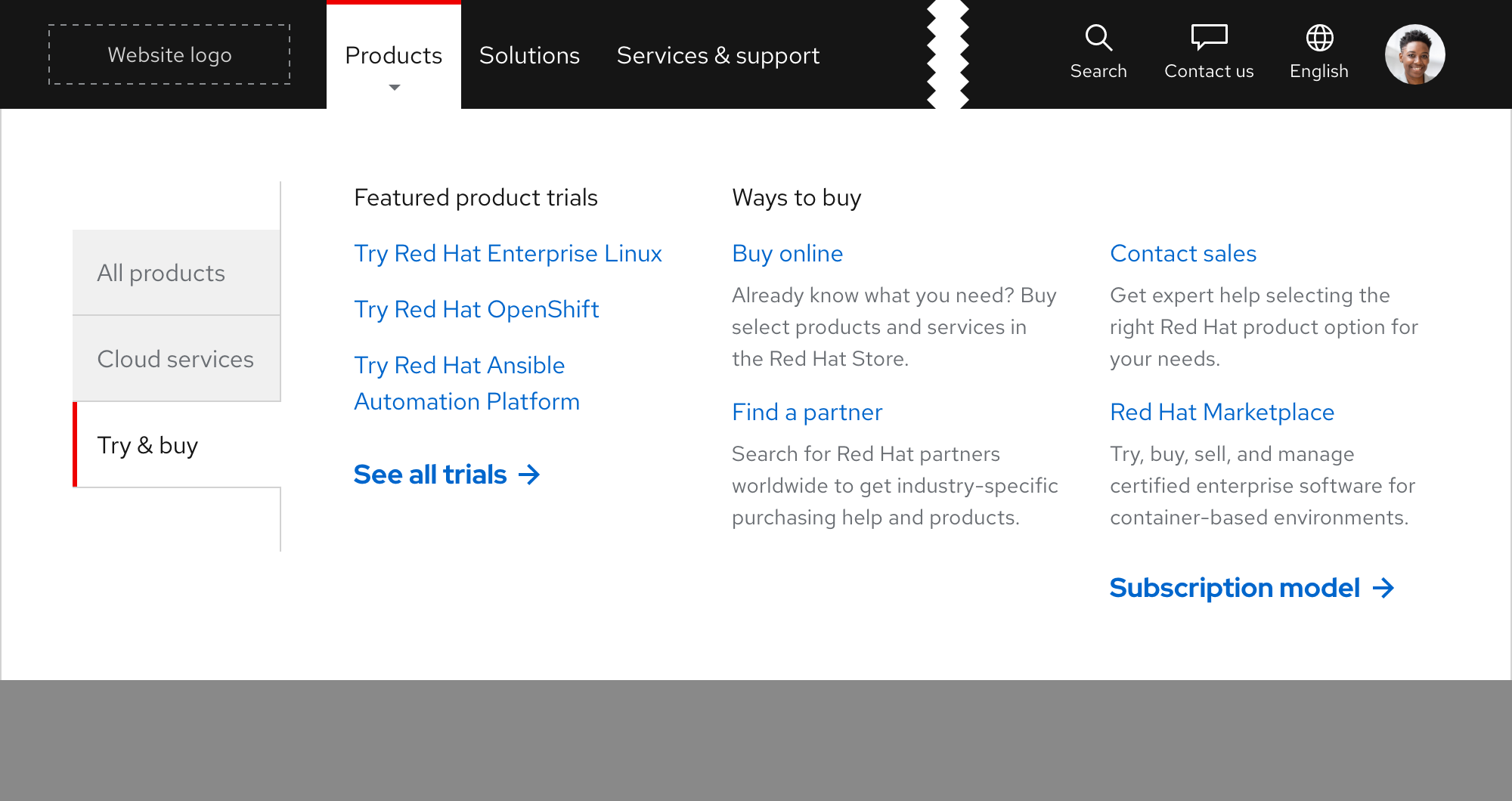This screenshot has width=1512, height=801.
Task: Open Services & support menu
Action: (717, 55)
